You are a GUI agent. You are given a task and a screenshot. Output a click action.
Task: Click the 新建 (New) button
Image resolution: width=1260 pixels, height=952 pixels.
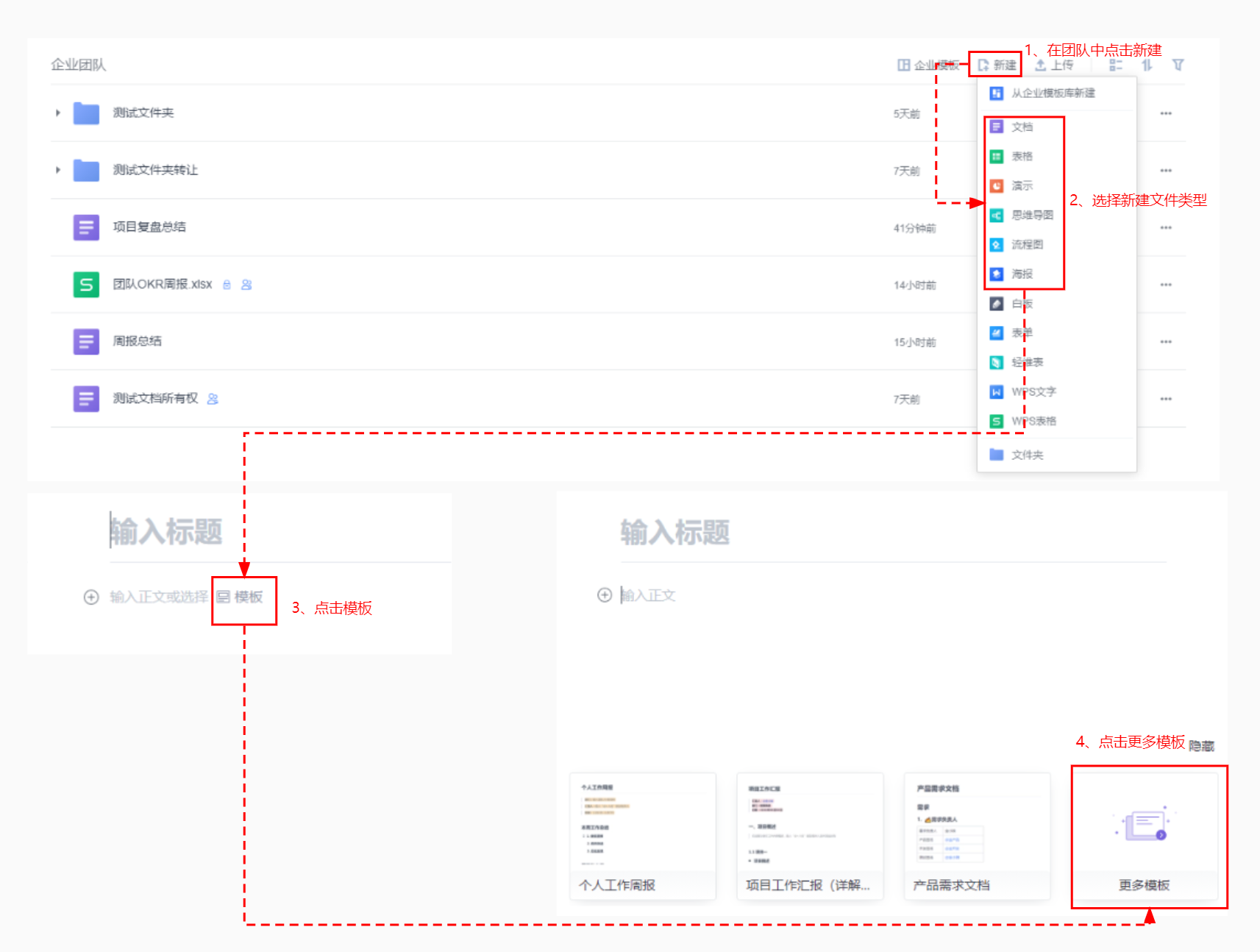click(x=997, y=65)
